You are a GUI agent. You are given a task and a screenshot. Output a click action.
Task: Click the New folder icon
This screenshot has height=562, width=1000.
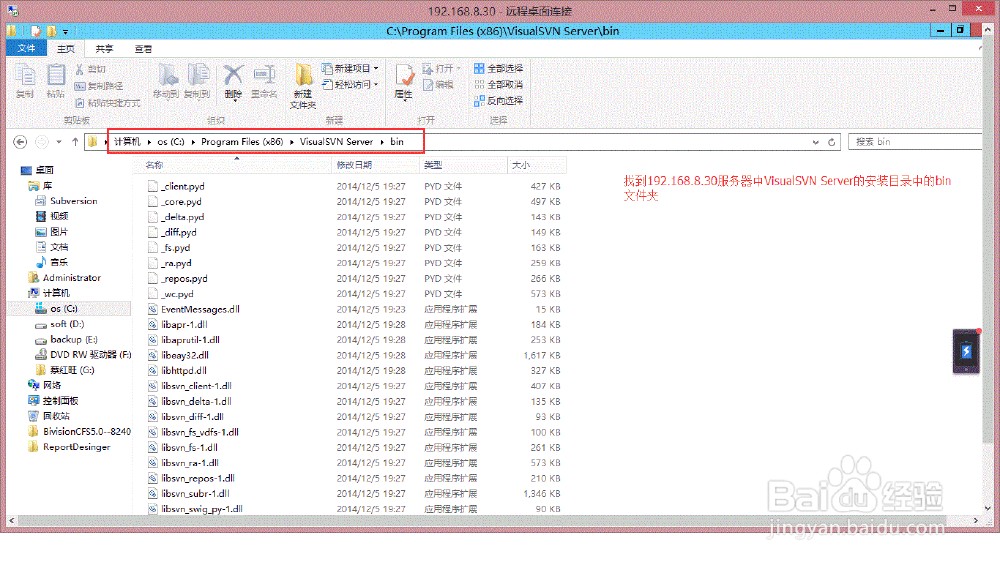(304, 75)
